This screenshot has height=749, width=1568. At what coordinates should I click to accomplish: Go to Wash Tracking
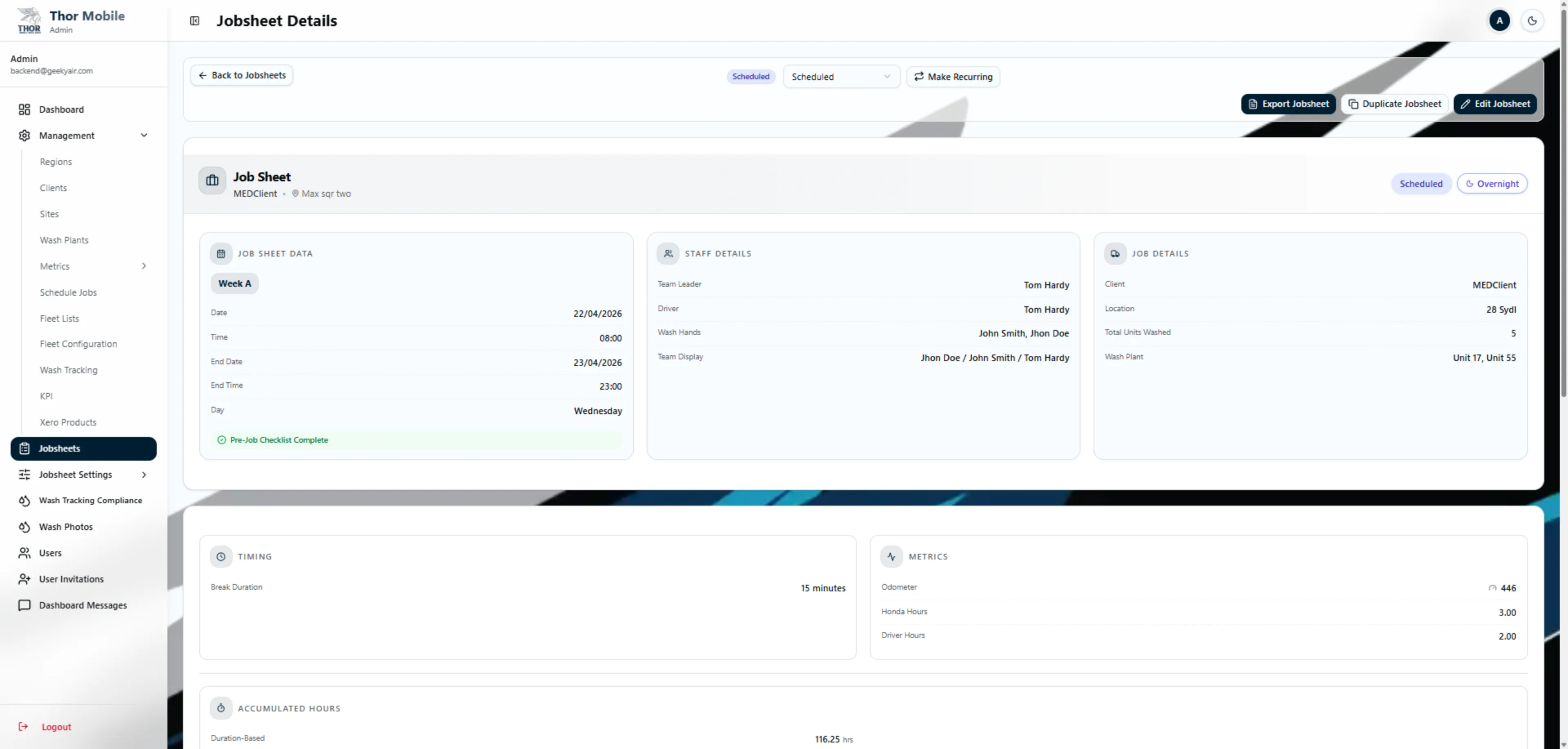click(69, 370)
